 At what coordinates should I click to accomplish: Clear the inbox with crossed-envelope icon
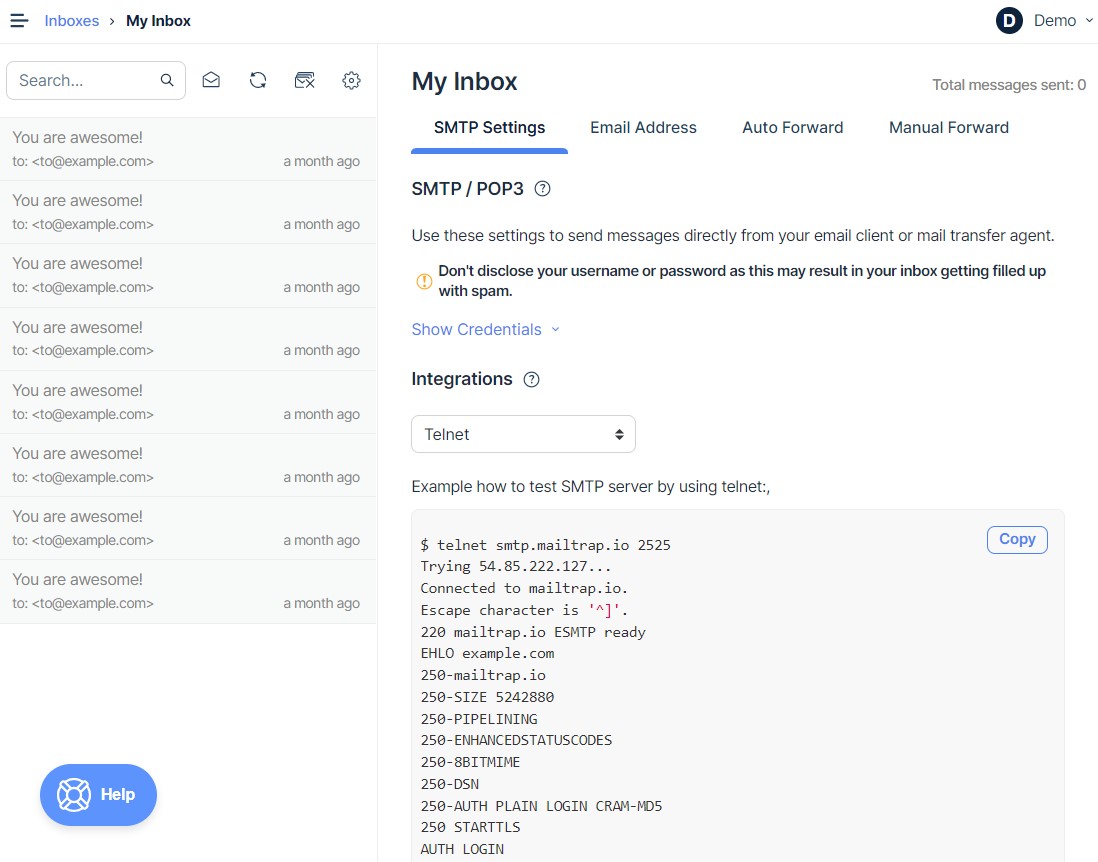(305, 81)
